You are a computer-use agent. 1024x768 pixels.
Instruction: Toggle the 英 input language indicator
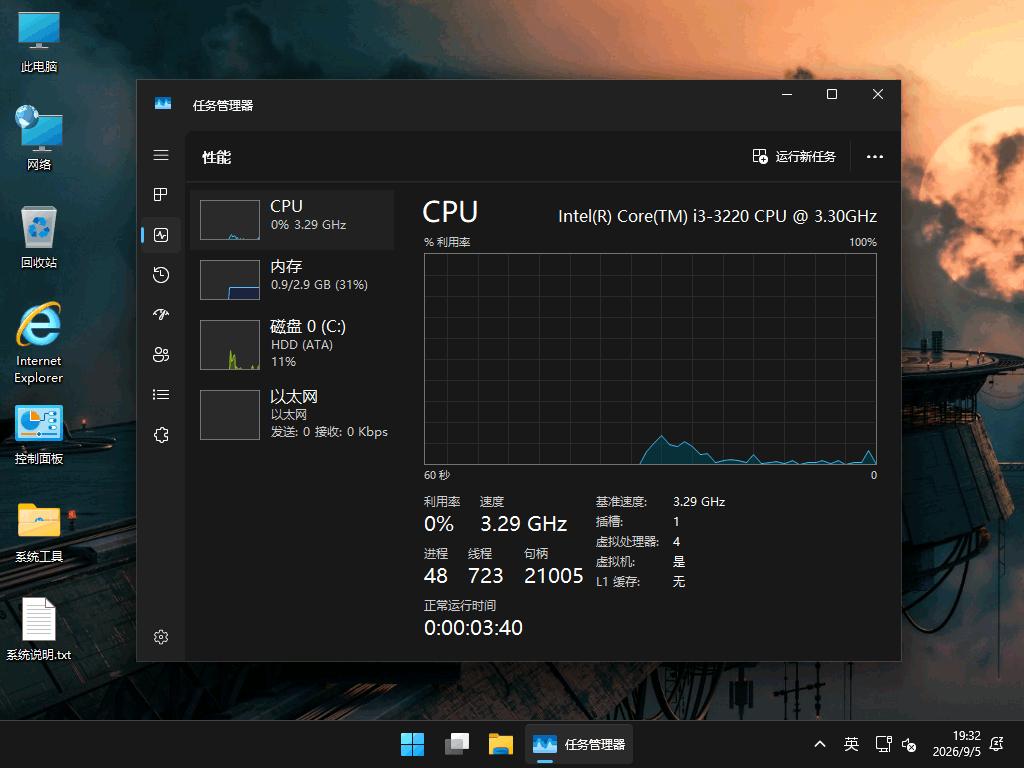click(x=851, y=744)
